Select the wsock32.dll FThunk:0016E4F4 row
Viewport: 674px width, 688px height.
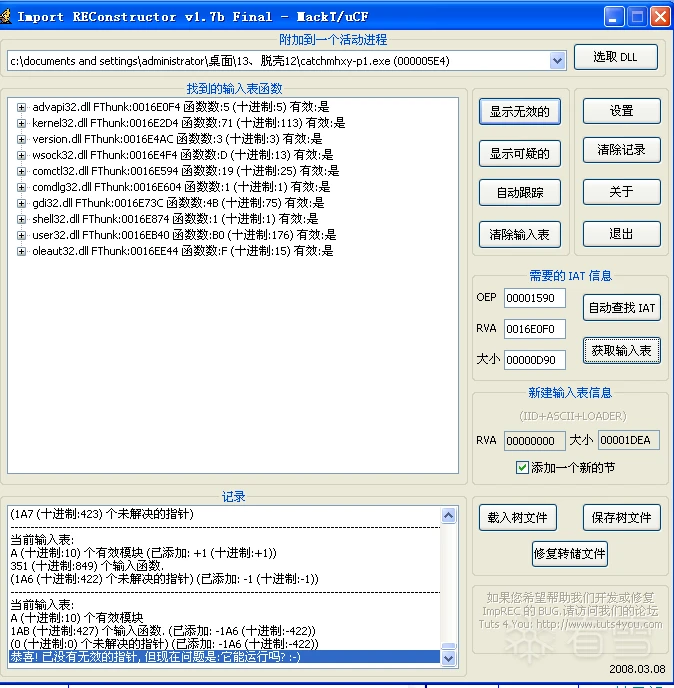click(183, 155)
